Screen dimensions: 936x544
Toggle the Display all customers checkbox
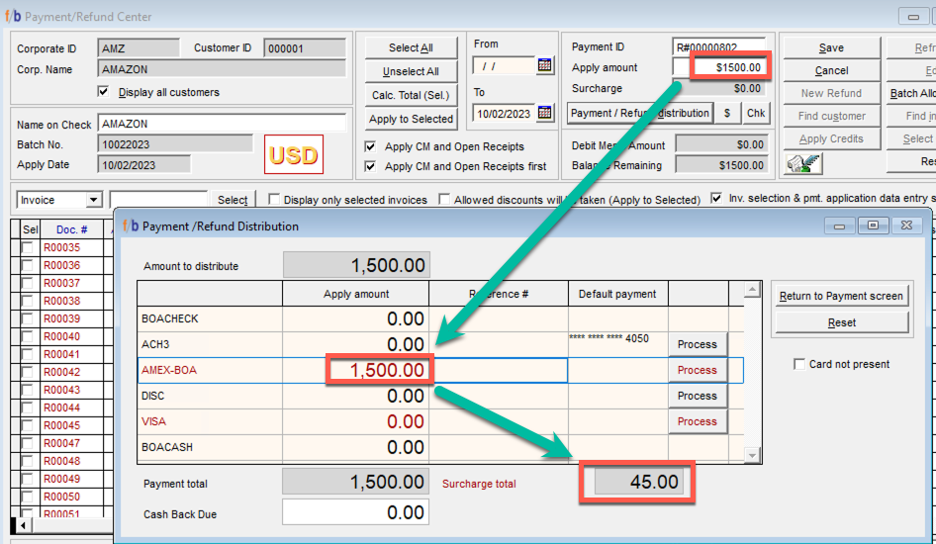[x=103, y=92]
